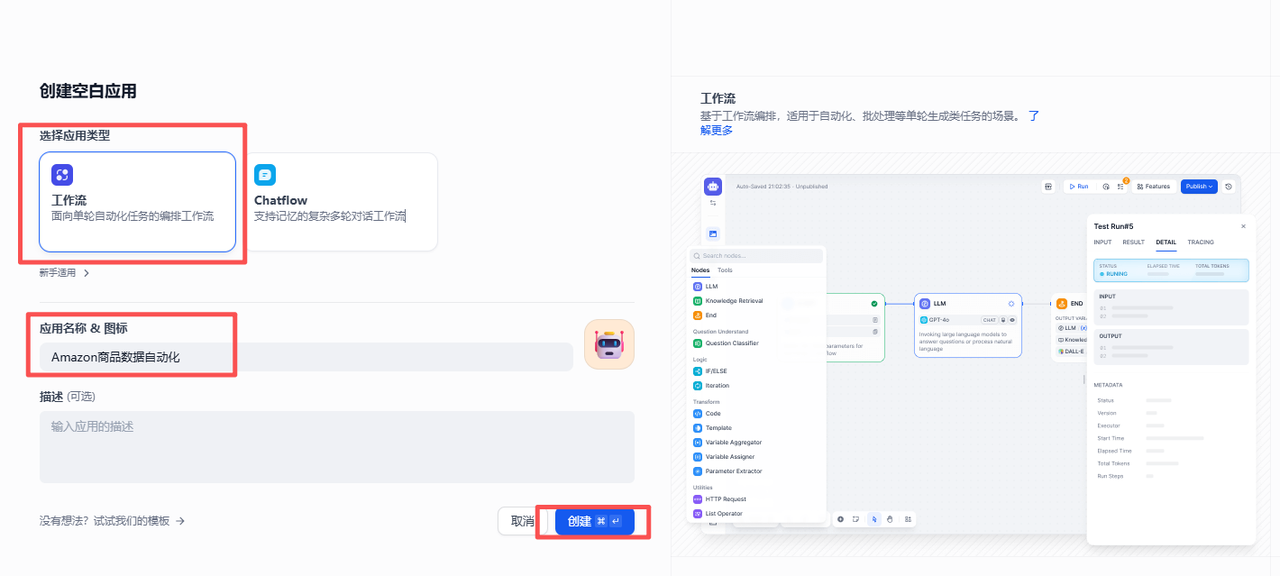Click Template icon in the nodes list
This screenshot has height=576, width=1280.
(x=697, y=428)
